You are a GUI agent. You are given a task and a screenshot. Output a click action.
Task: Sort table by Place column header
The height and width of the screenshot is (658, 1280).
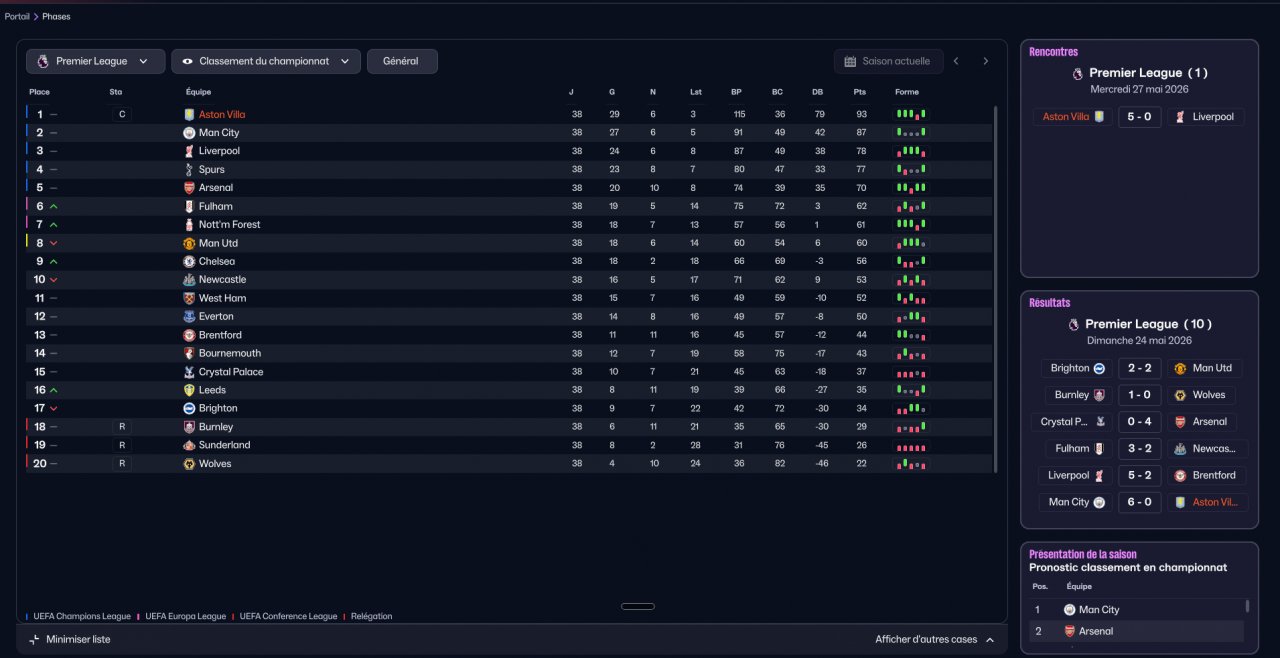39,92
